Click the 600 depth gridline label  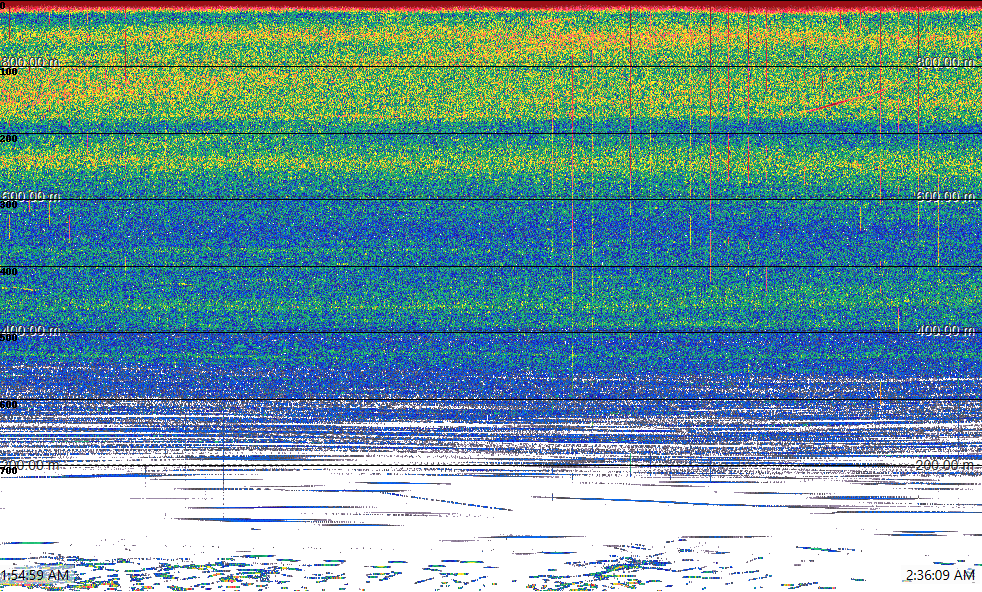[9, 405]
